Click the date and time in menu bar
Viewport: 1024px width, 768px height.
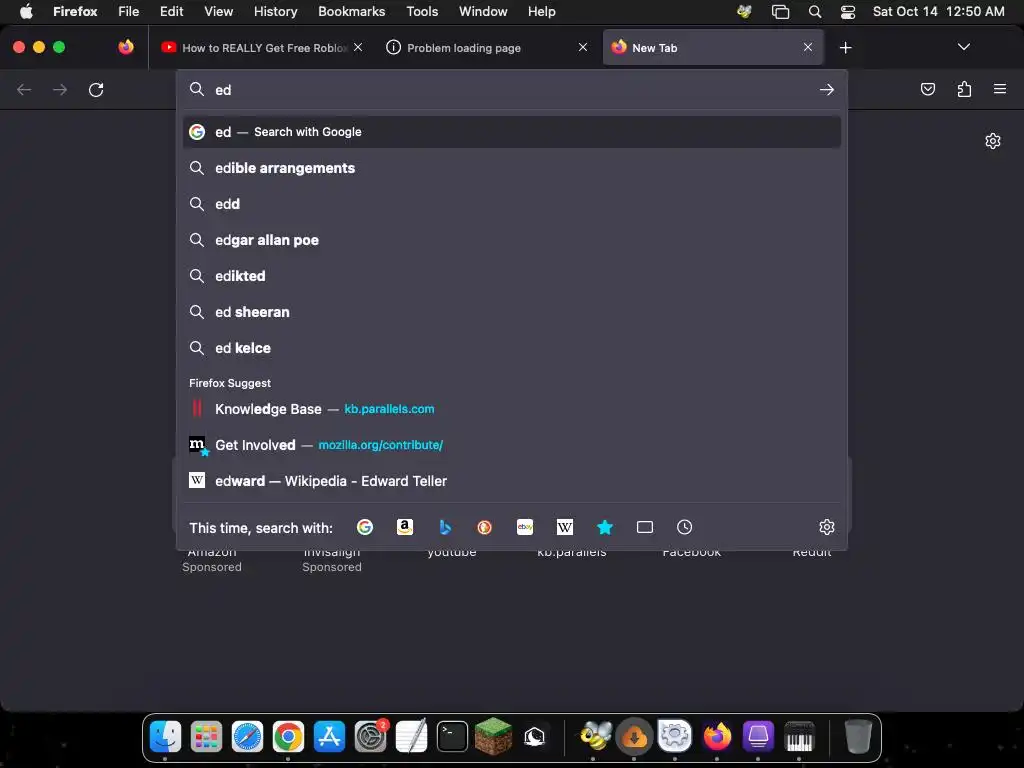click(x=938, y=12)
